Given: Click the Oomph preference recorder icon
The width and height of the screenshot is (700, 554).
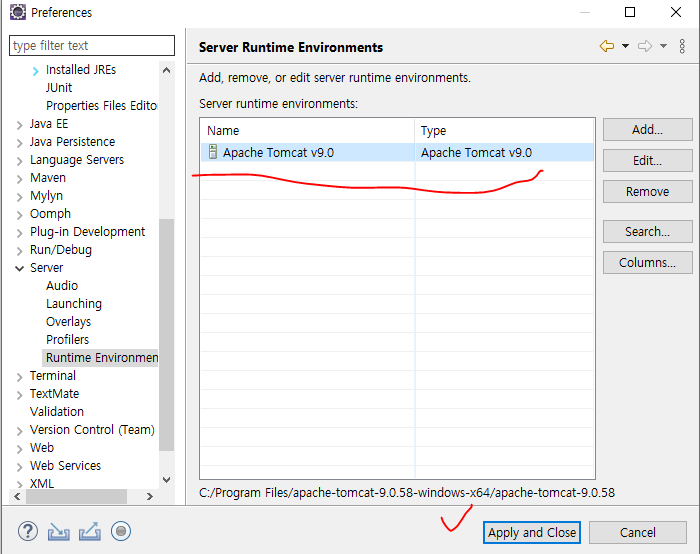Looking at the screenshot, I should coord(121,531).
